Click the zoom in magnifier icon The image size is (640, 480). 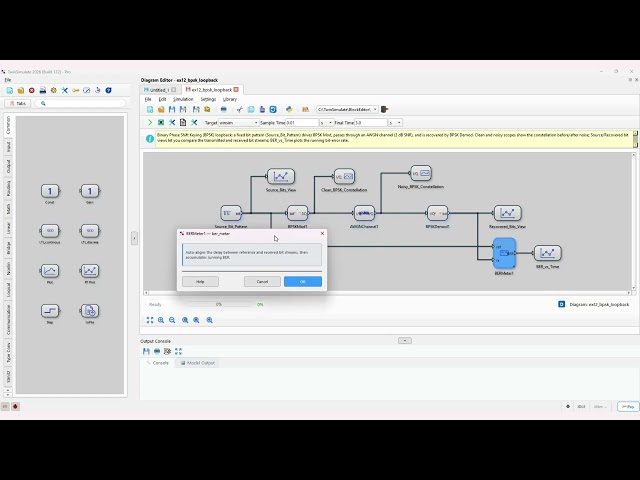pyautogui.click(x=161, y=320)
